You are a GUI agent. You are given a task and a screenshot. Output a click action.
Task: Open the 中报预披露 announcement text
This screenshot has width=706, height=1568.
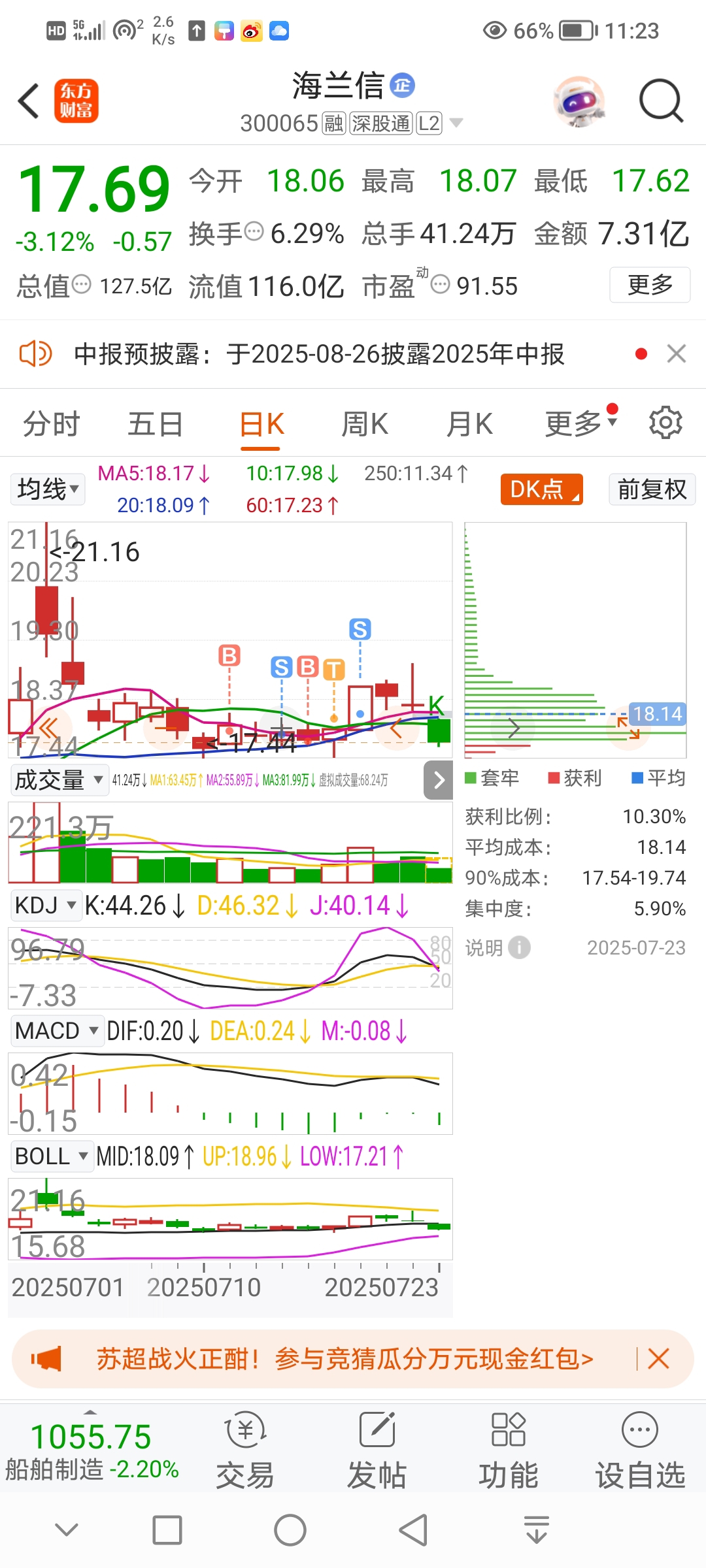319,354
